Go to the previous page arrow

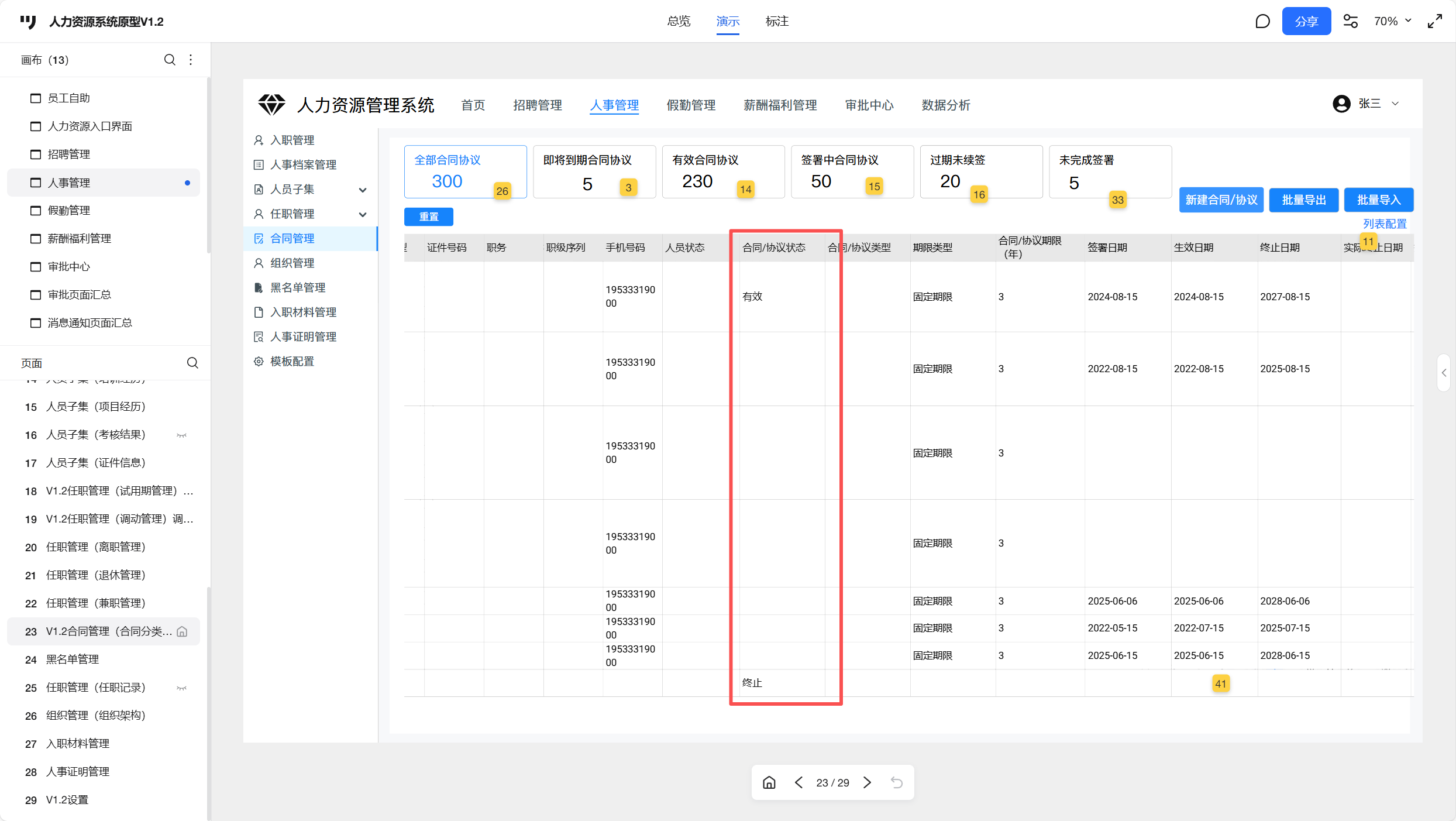(798, 782)
